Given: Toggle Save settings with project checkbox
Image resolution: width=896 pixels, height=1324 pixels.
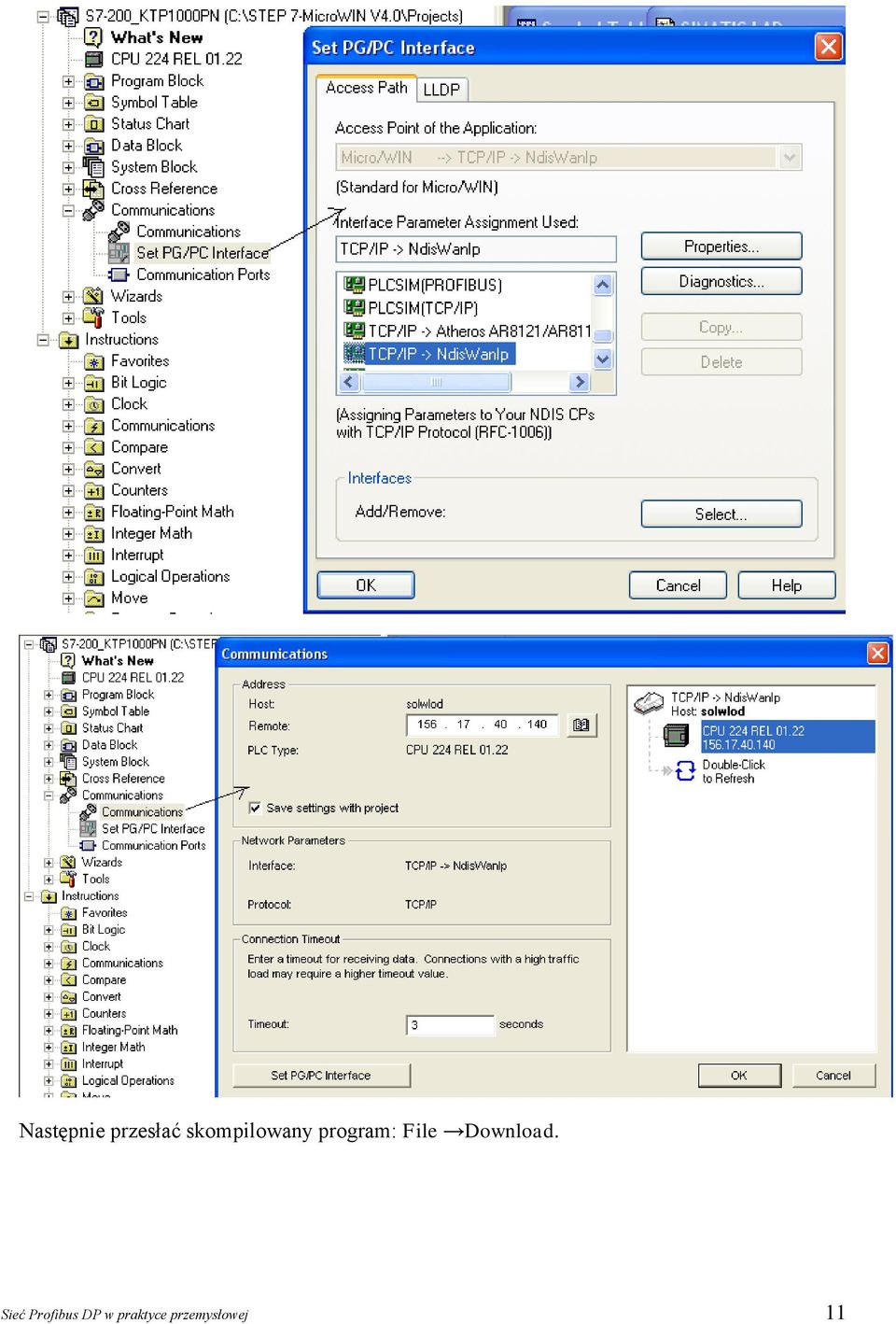Looking at the screenshot, I should tap(255, 808).
